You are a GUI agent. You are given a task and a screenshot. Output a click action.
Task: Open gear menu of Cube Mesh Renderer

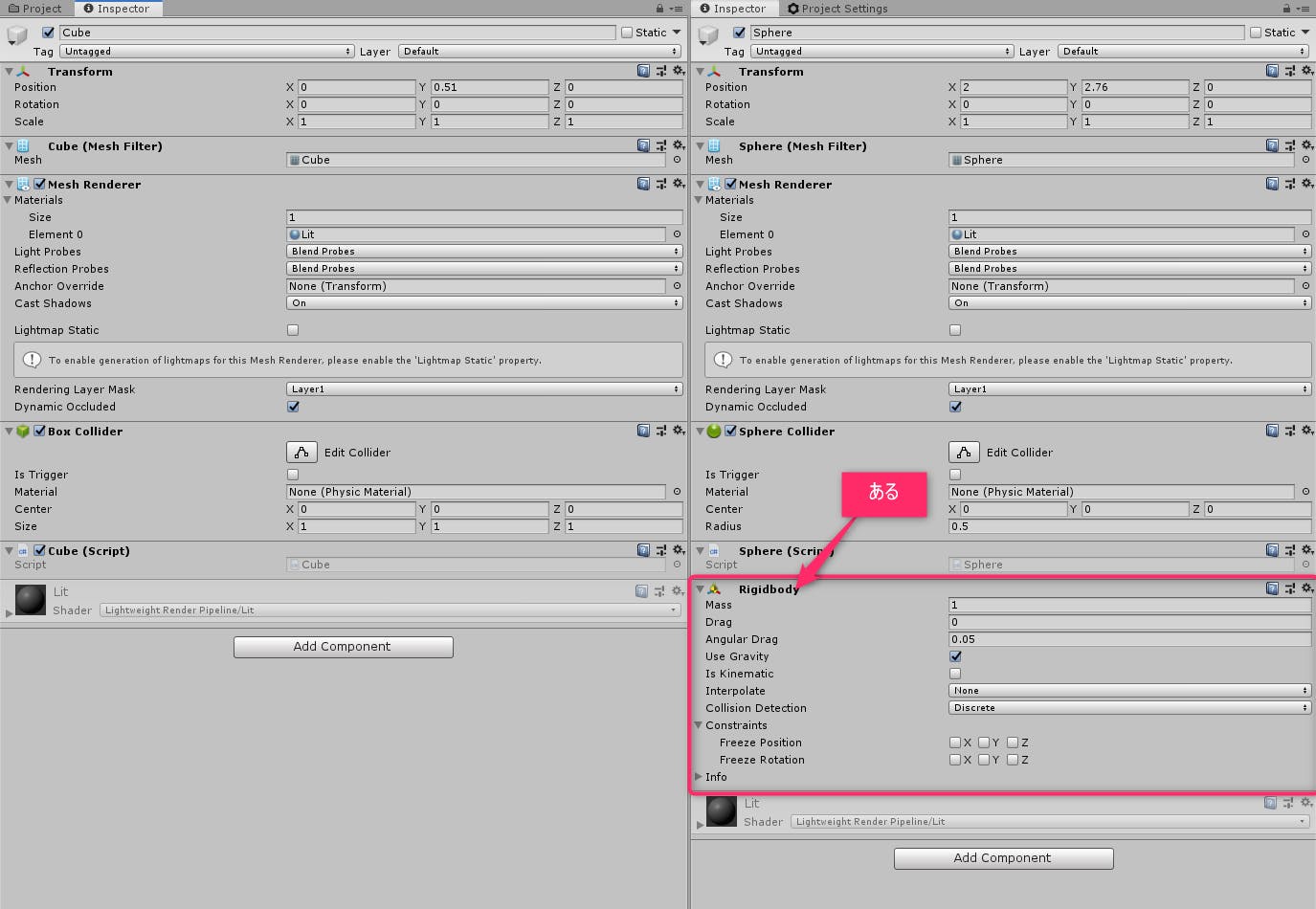point(679,184)
